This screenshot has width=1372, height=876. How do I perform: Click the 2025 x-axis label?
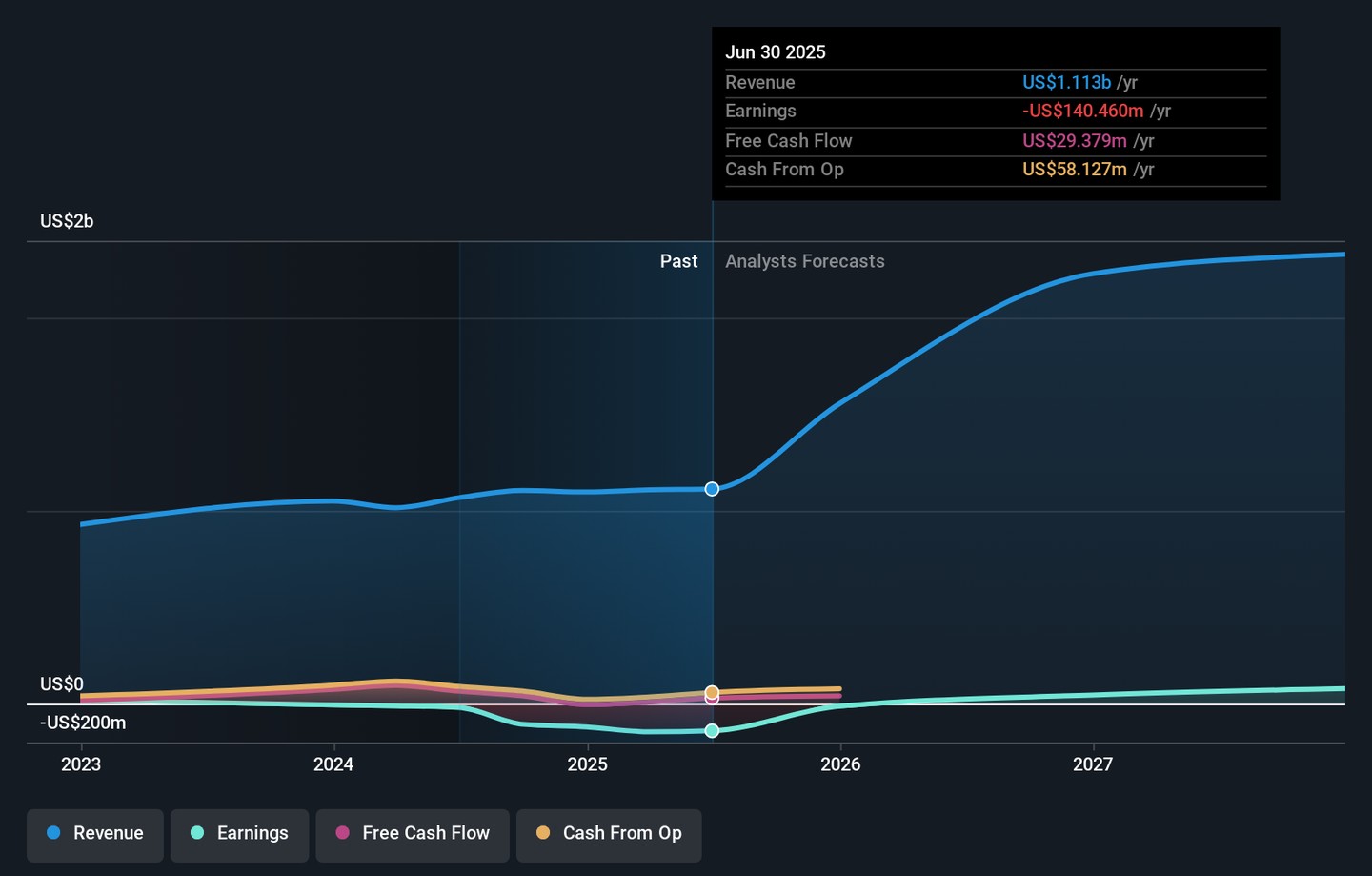pos(587,764)
